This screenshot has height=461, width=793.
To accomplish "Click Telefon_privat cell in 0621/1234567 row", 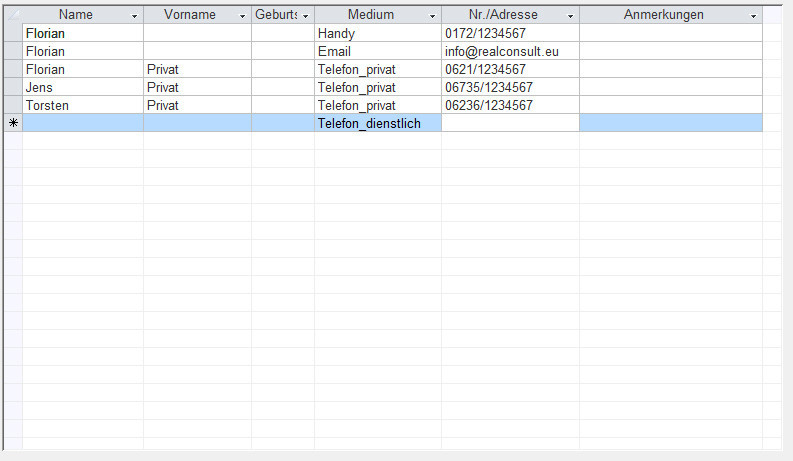I will pos(378,69).
